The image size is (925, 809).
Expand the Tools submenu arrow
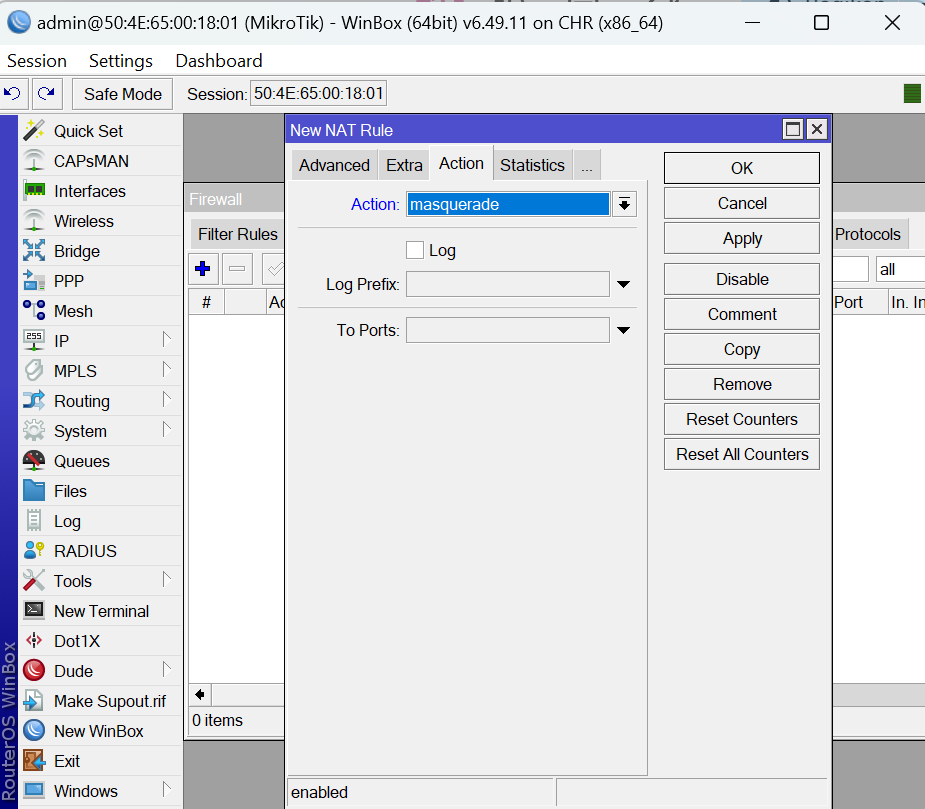point(167,579)
